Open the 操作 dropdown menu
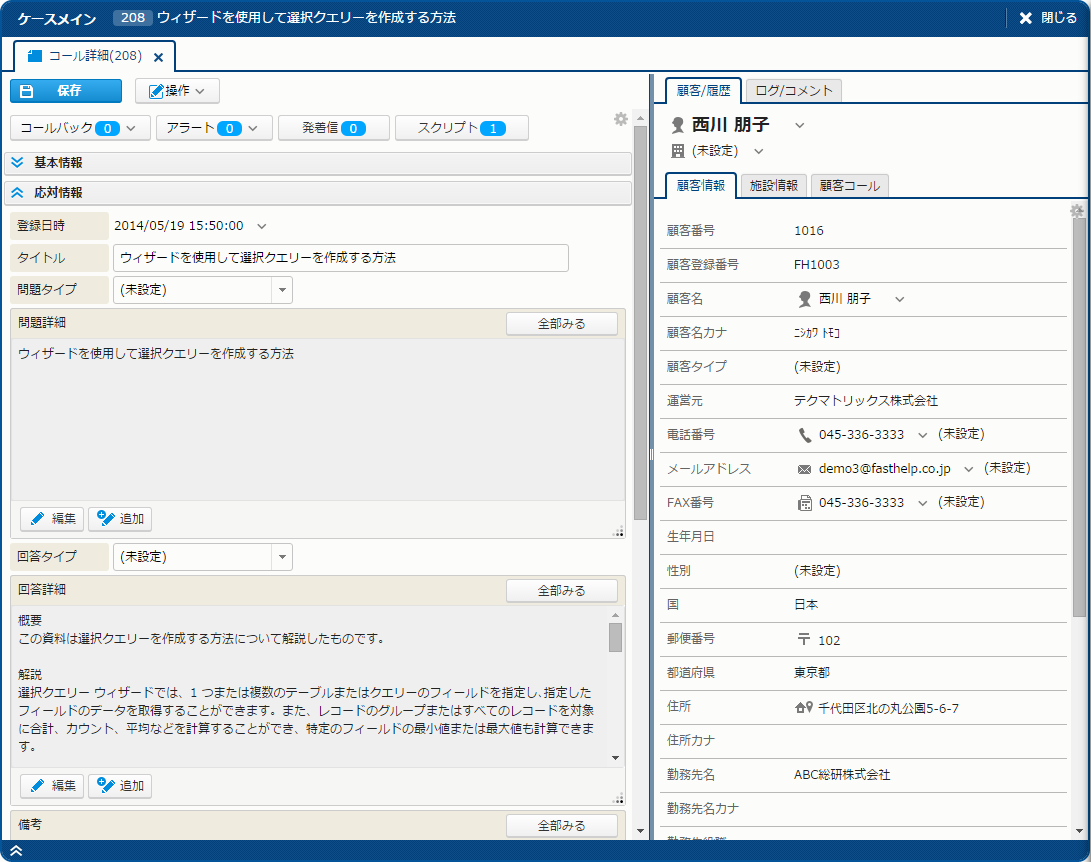This screenshot has height=862, width=1091. click(x=177, y=91)
